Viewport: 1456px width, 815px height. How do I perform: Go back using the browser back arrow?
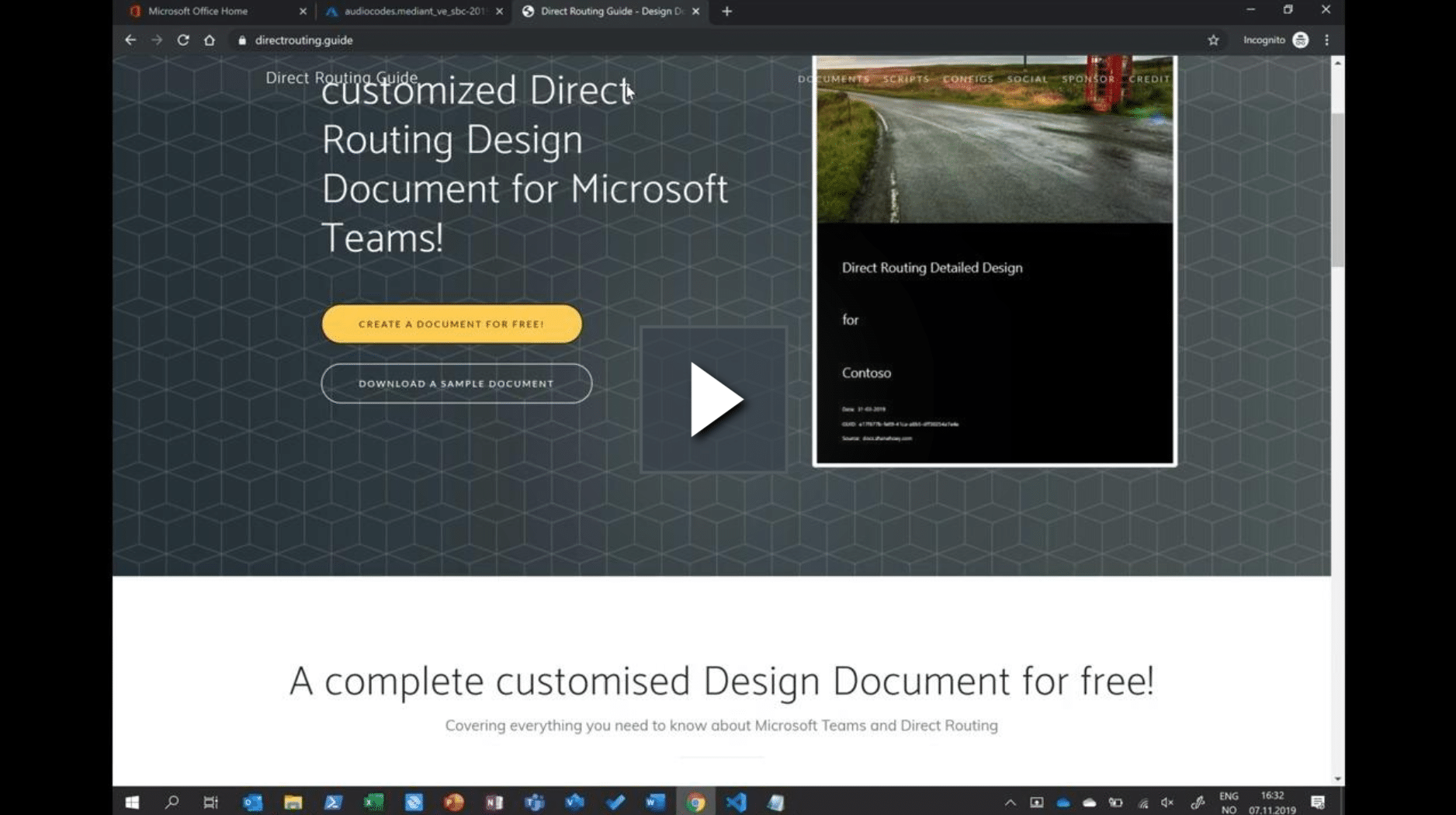click(x=130, y=40)
